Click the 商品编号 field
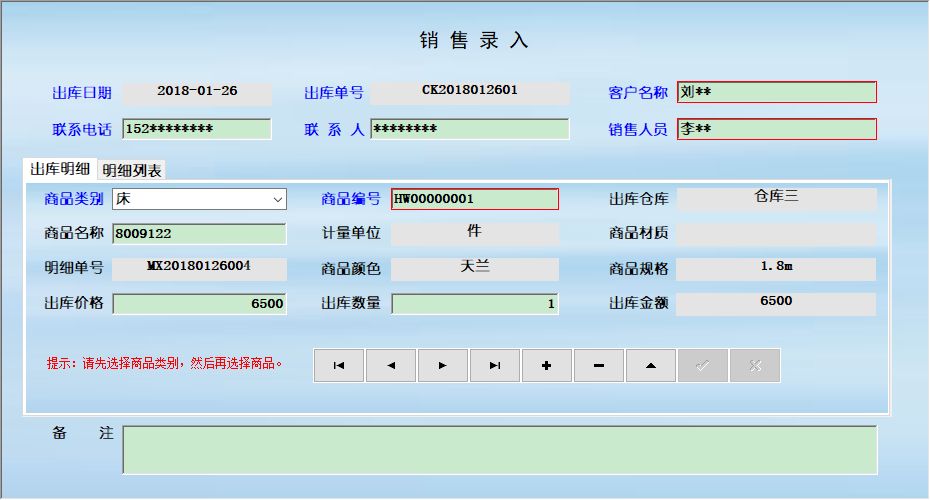 coord(474,199)
